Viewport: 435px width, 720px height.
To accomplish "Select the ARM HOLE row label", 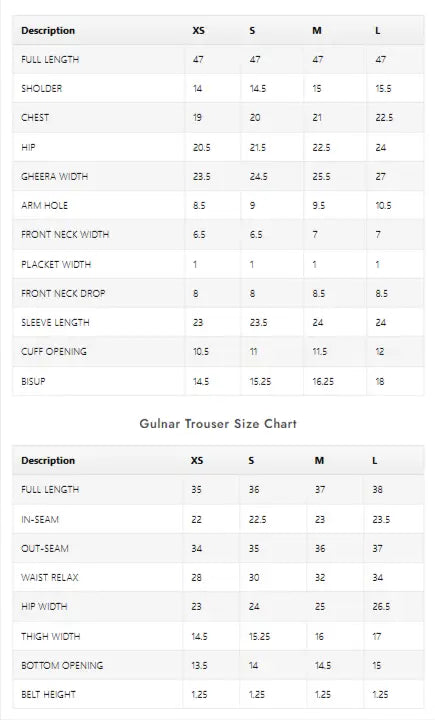I will tap(45, 205).
